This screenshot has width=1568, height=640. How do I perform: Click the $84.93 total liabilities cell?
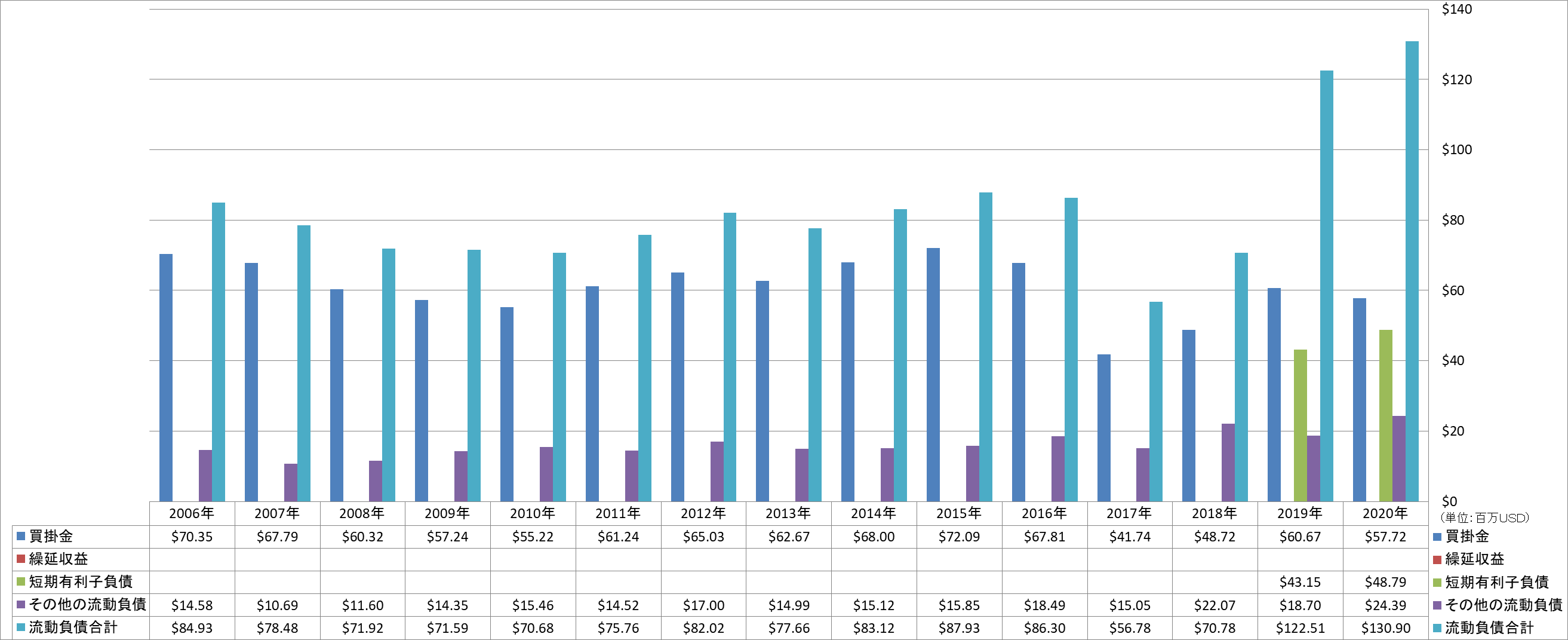click(192, 628)
